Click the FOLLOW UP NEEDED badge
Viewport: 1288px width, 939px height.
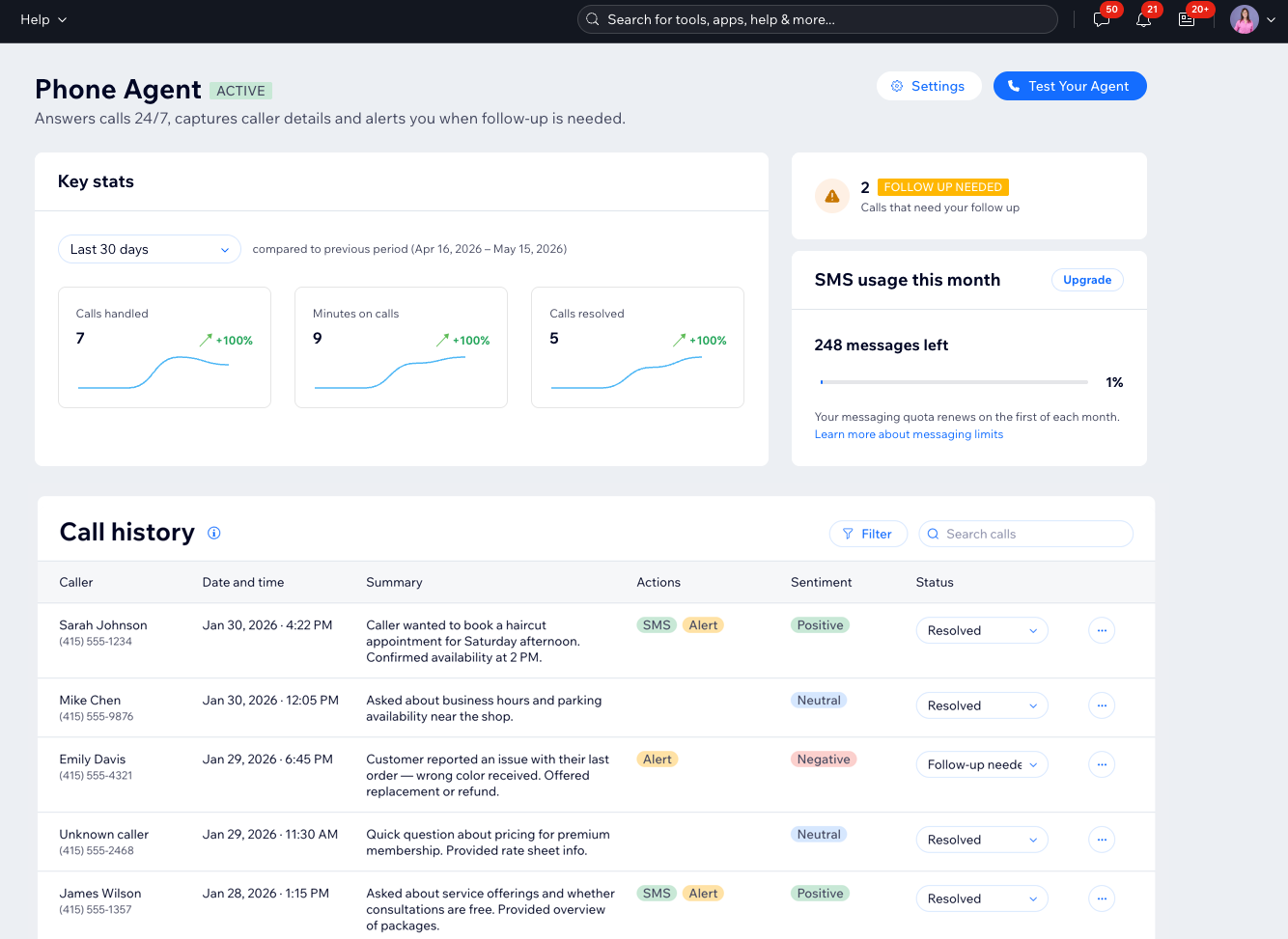pos(943,187)
